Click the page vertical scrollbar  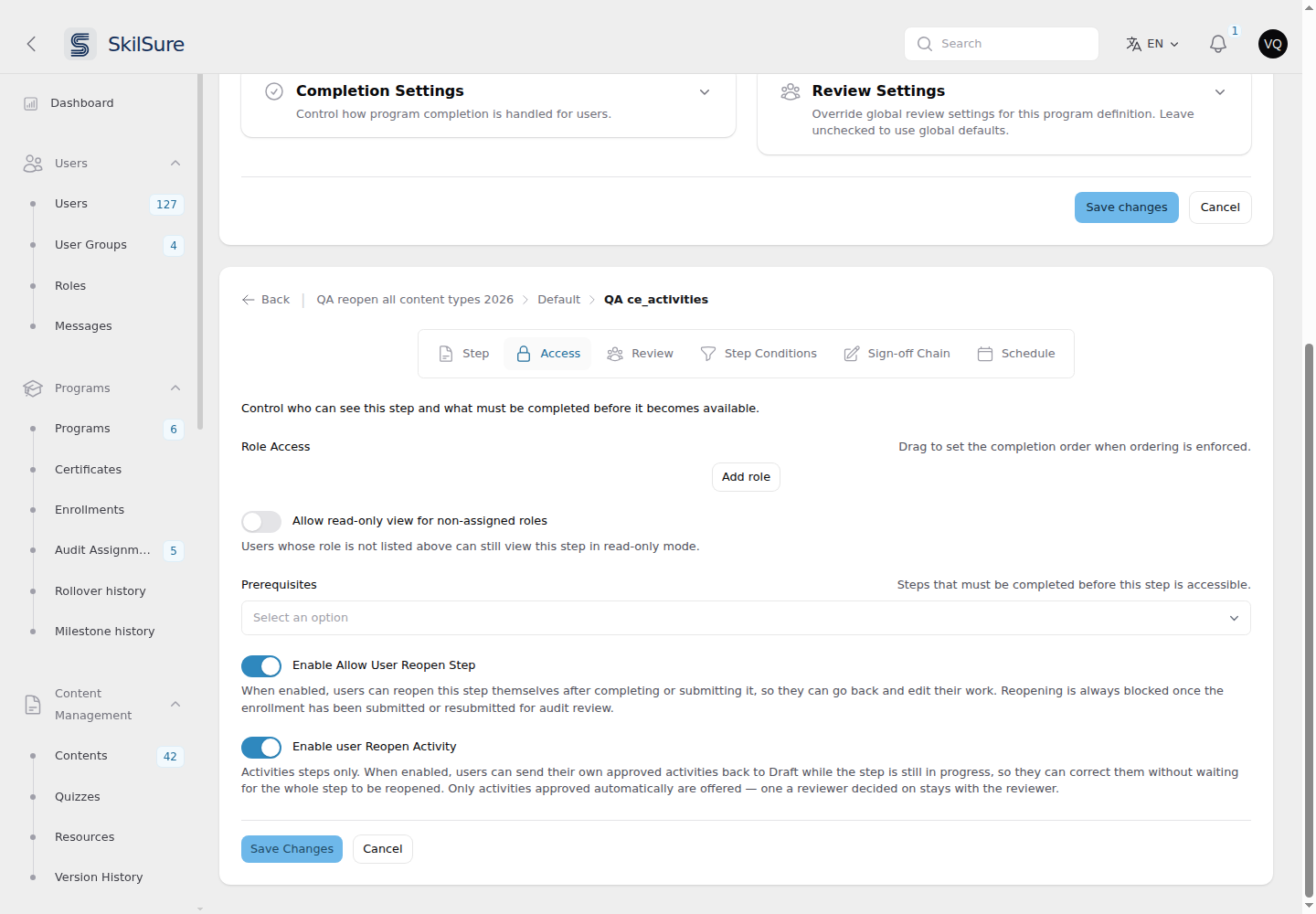(1309, 622)
